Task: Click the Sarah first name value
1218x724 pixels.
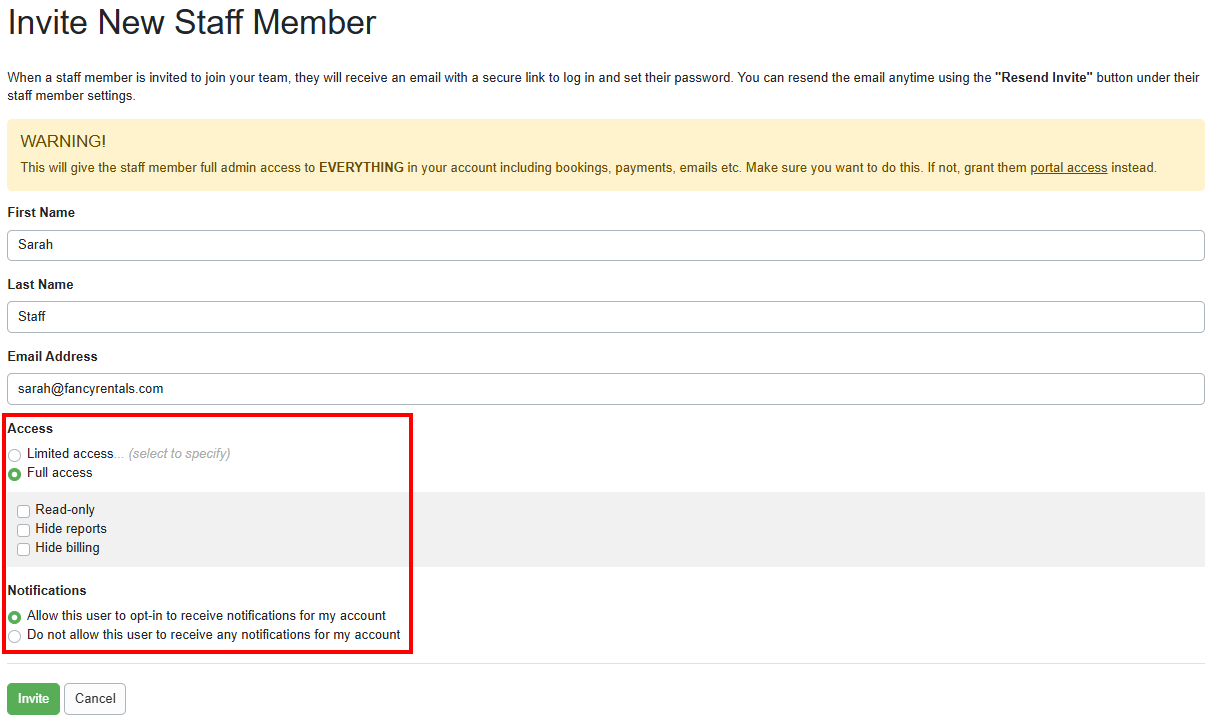Action: click(36, 245)
